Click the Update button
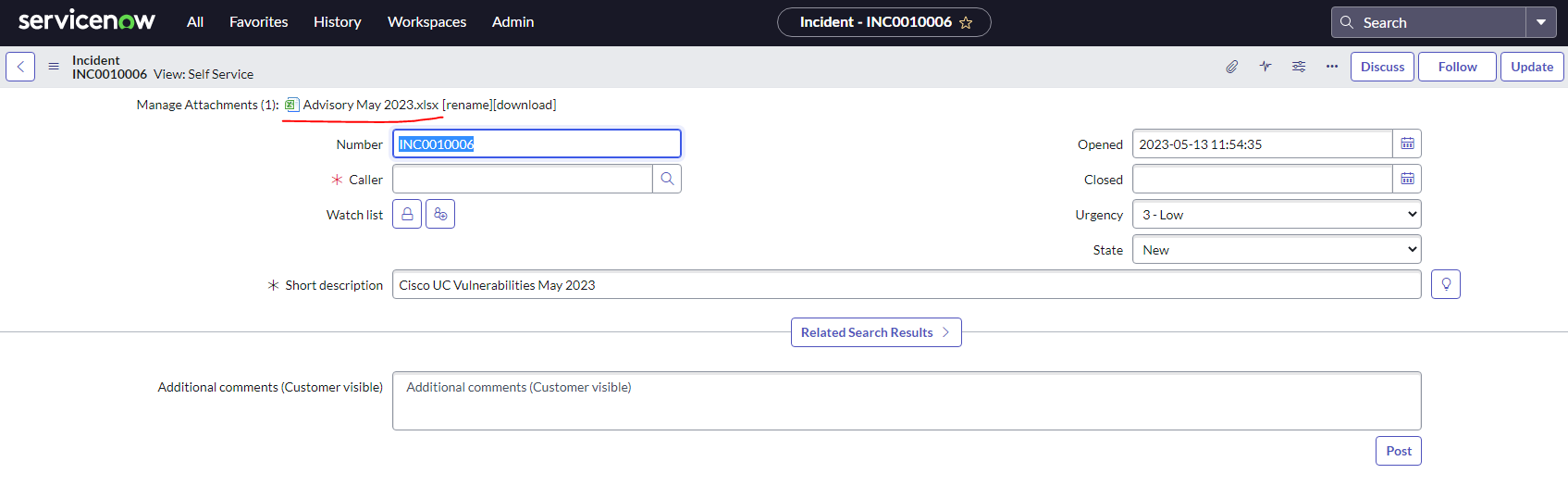Image resolution: width=1568 pixels, height=486 pixels. (x=1532, y=67)
